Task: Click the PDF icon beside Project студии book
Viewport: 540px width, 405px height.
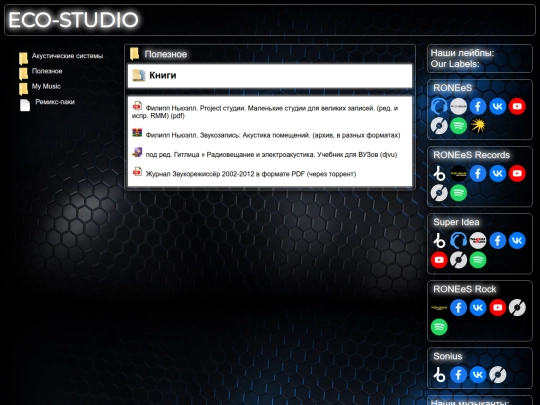Action: tap(137, 106)
